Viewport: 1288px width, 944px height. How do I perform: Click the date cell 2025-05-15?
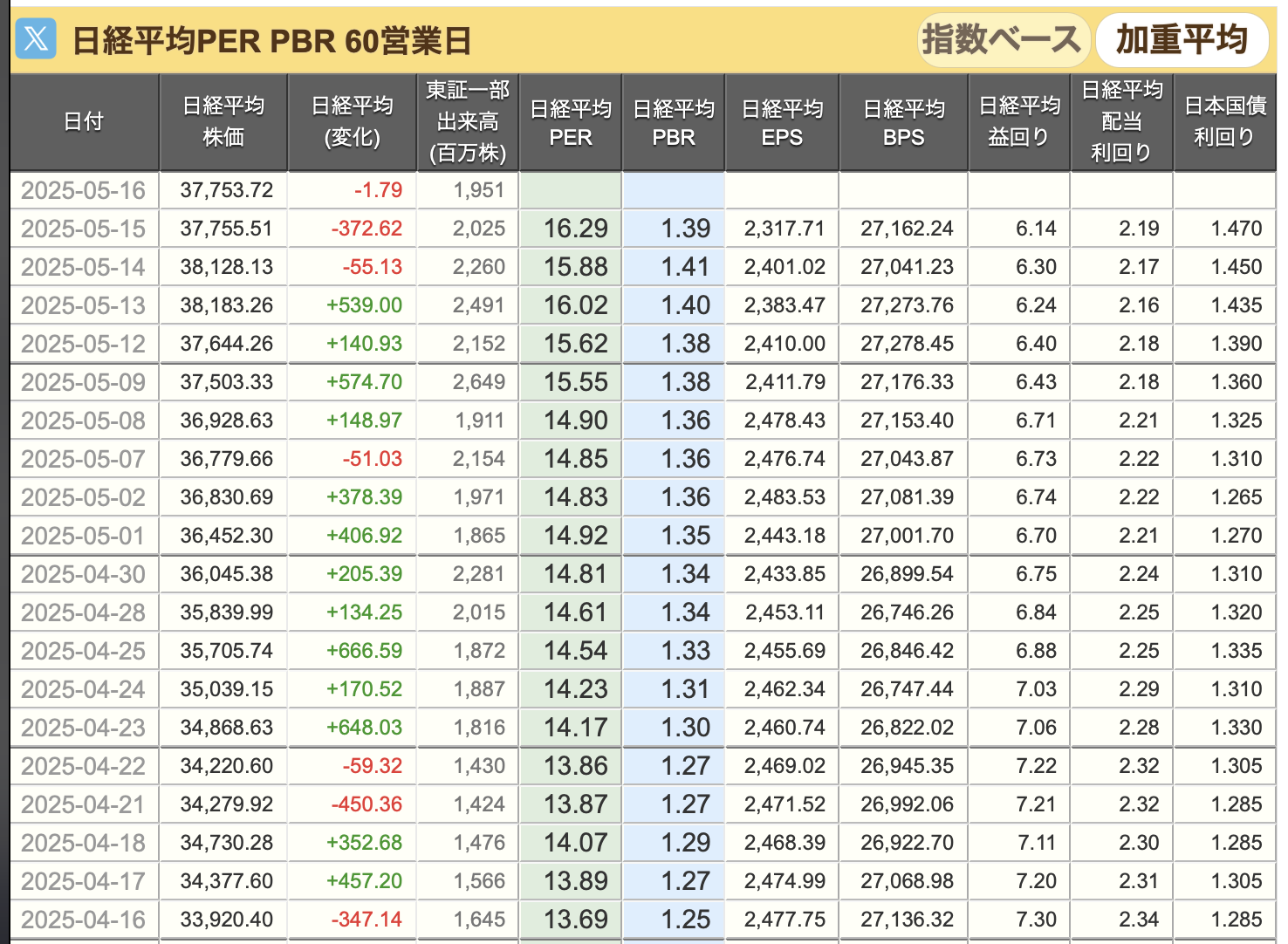point(83,229)
